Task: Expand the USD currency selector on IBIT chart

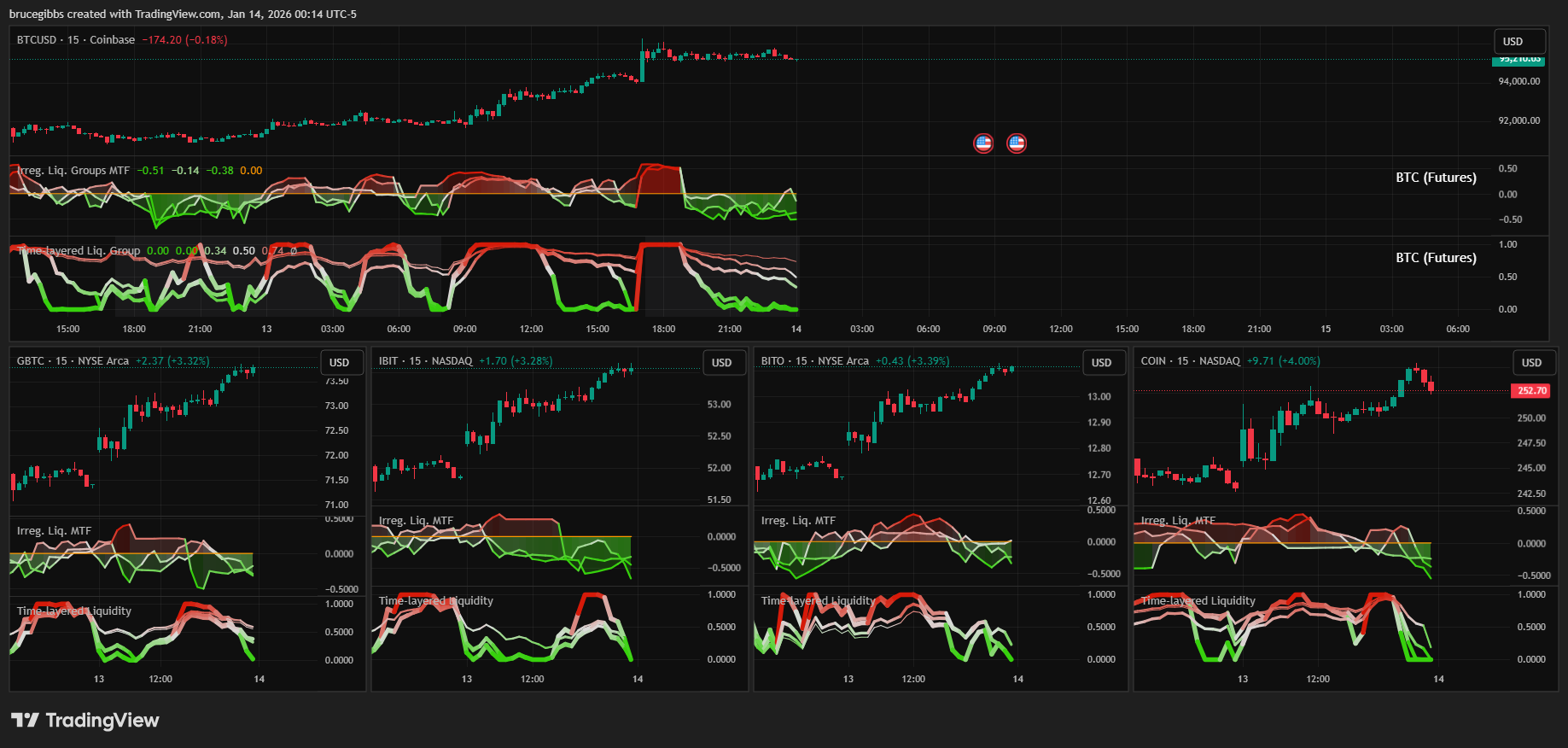Action: click(x=722, y=362)
